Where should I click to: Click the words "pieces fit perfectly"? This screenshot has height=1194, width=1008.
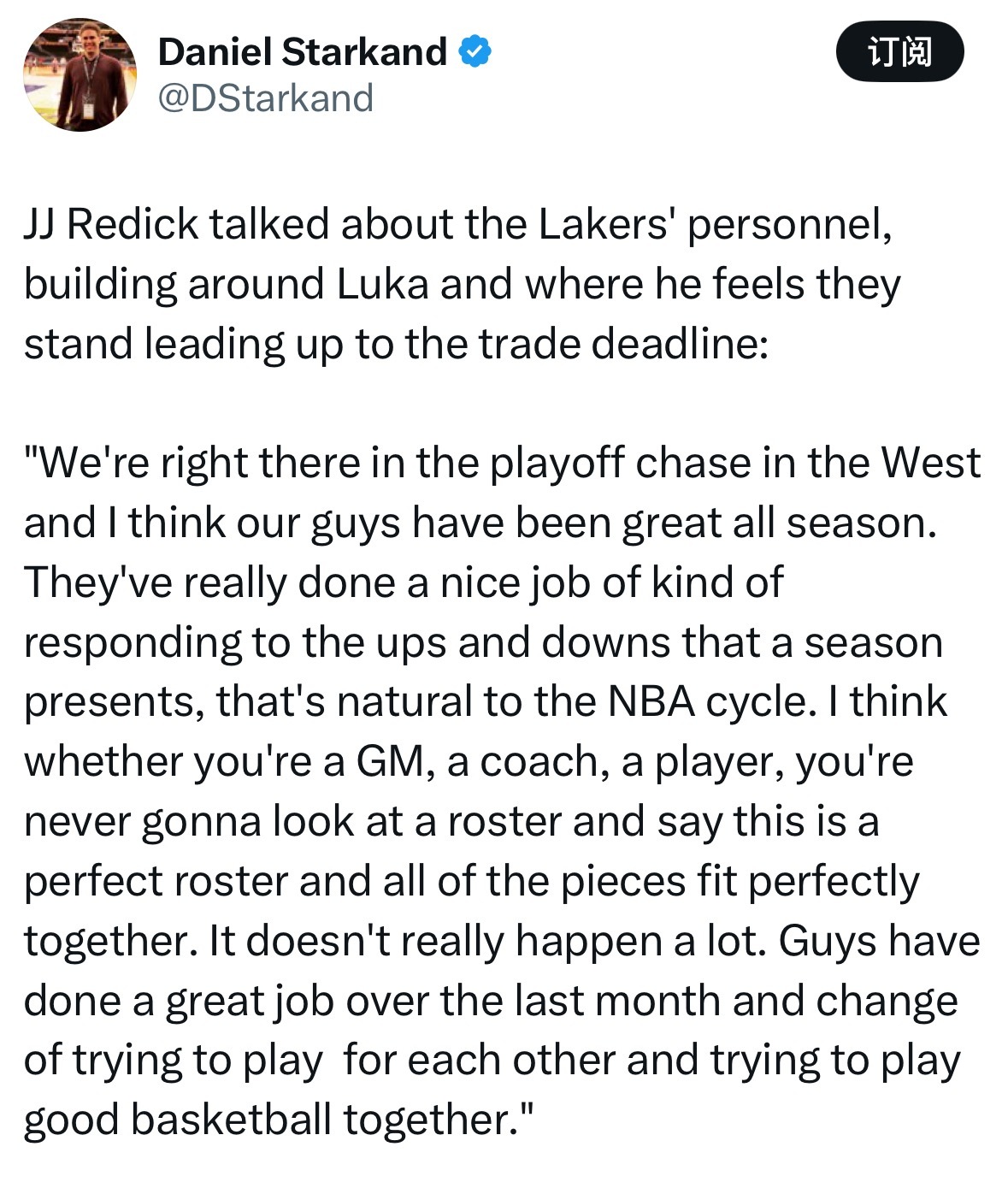(740, 881)
